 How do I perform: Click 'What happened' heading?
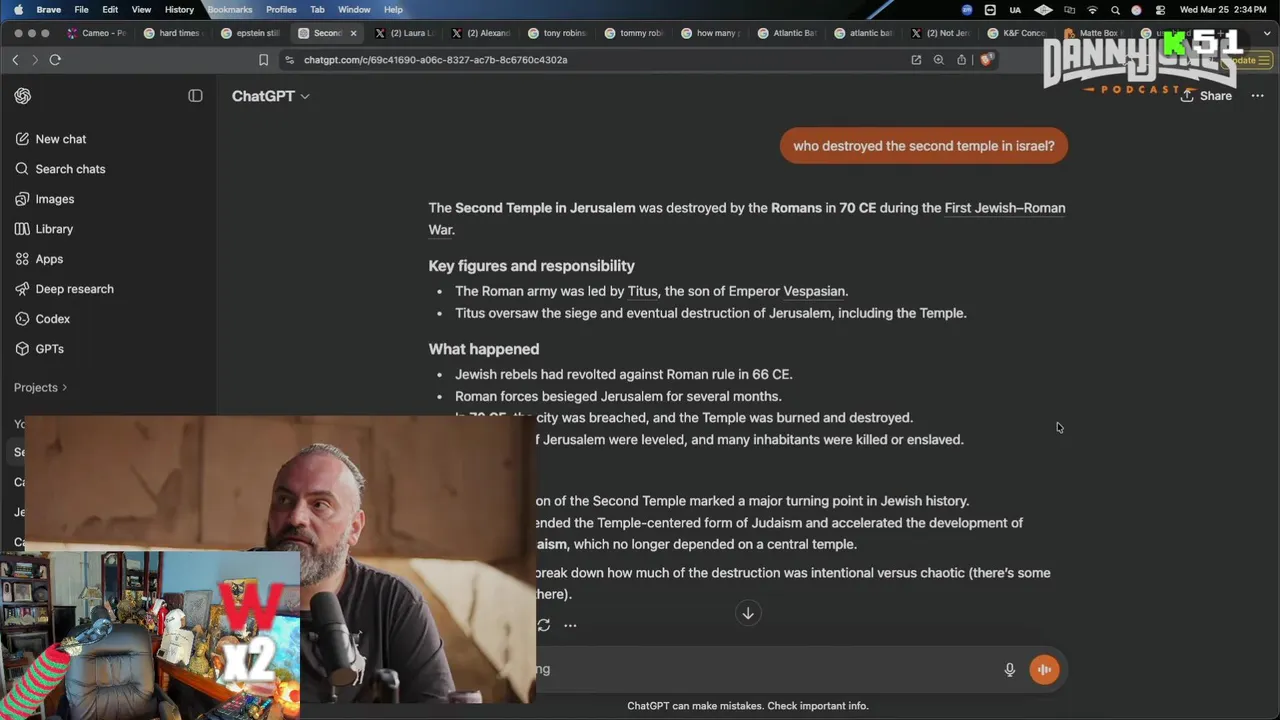pos(484,349)
